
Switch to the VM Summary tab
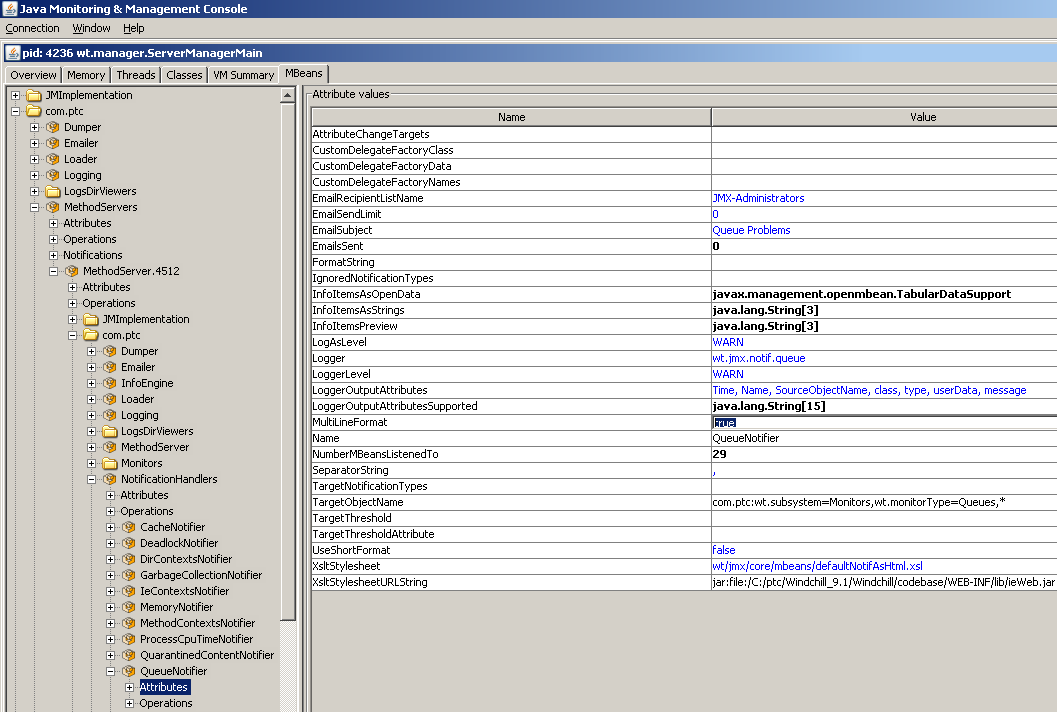tap(243, 75)
